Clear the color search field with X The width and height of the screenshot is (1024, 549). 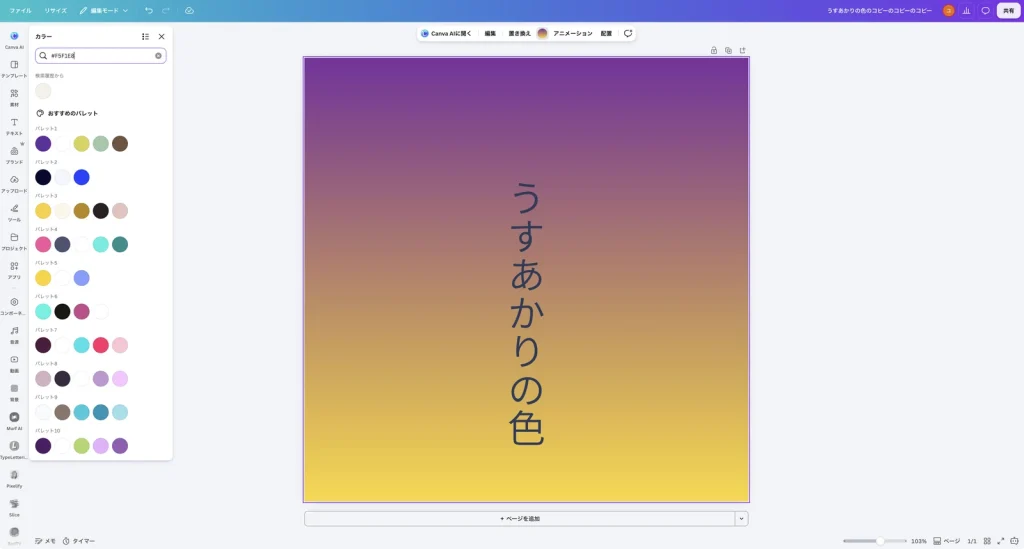point(158,55)
